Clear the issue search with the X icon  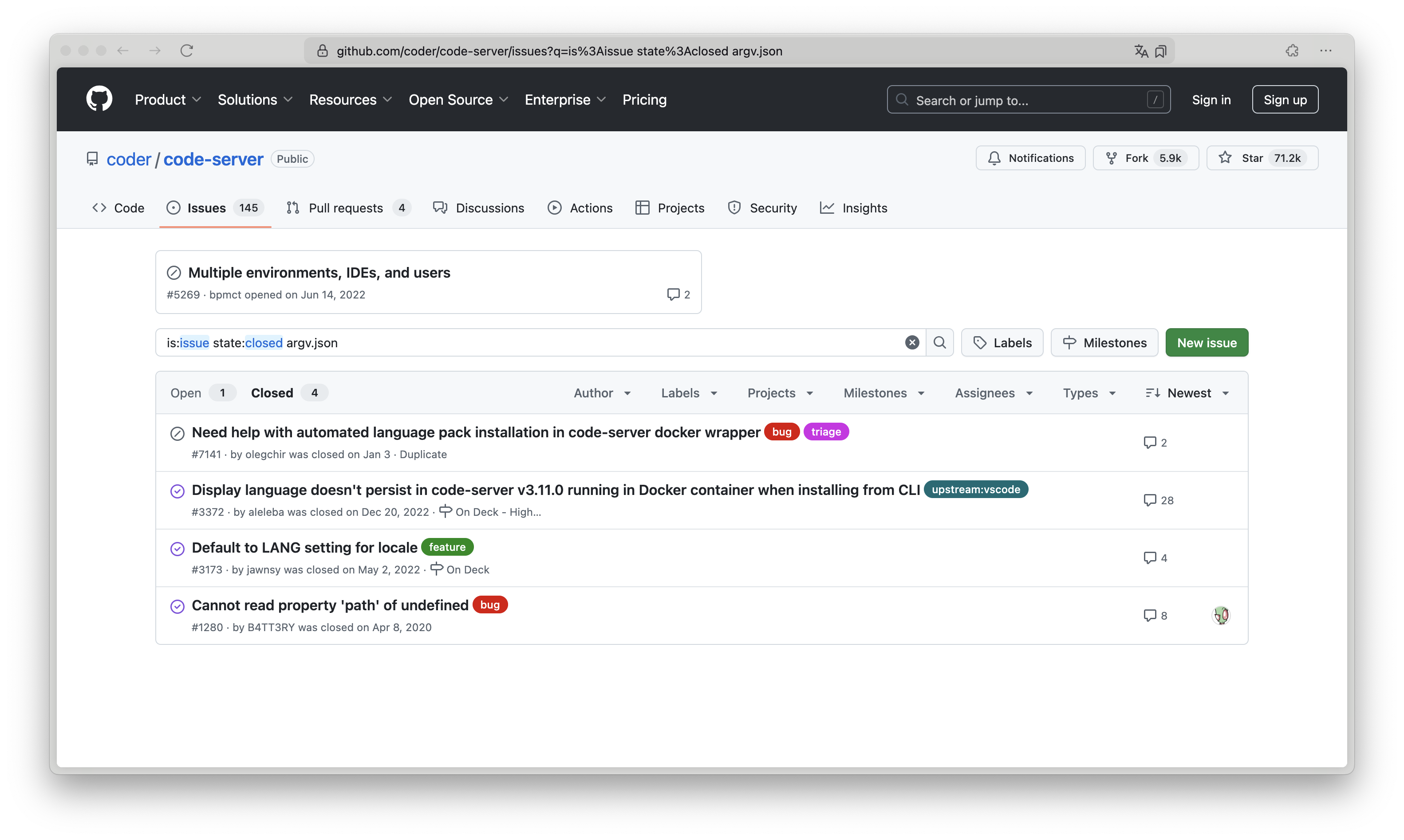(912, 342)
